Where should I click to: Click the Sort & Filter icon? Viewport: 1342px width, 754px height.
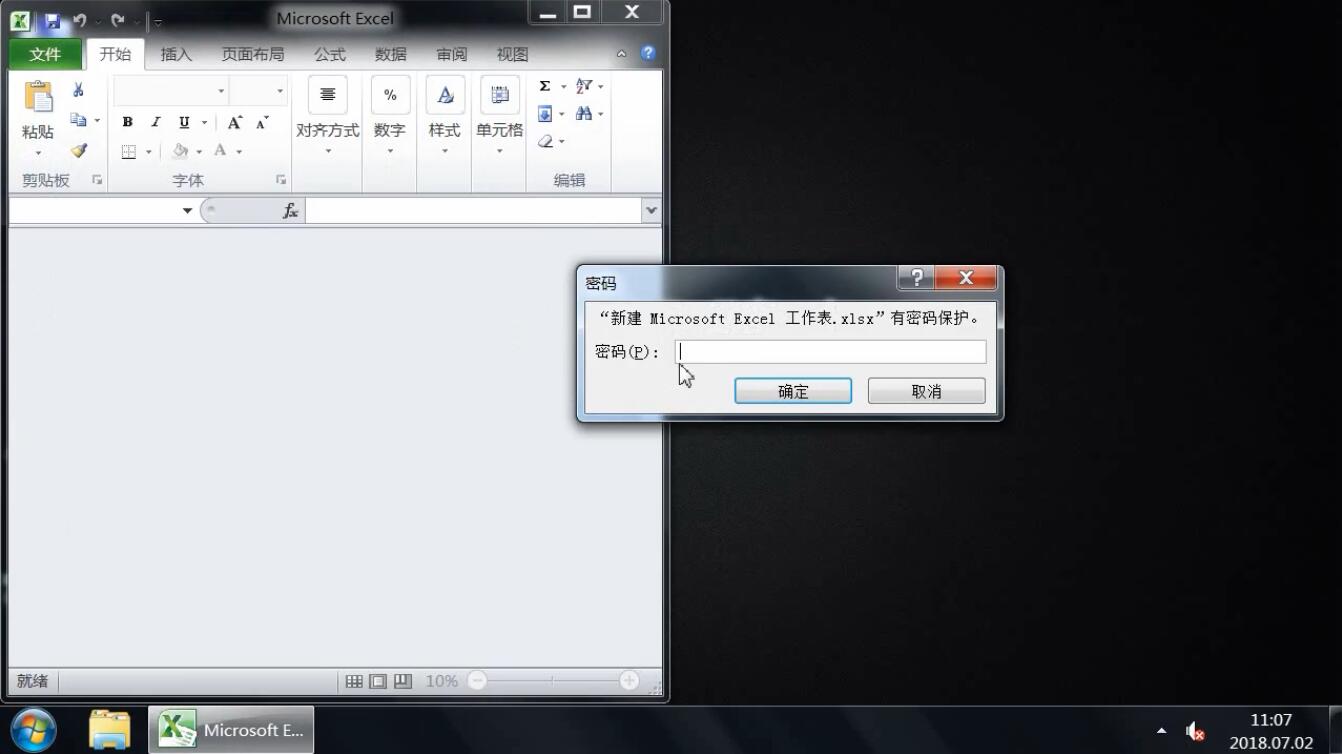[584, 86]
